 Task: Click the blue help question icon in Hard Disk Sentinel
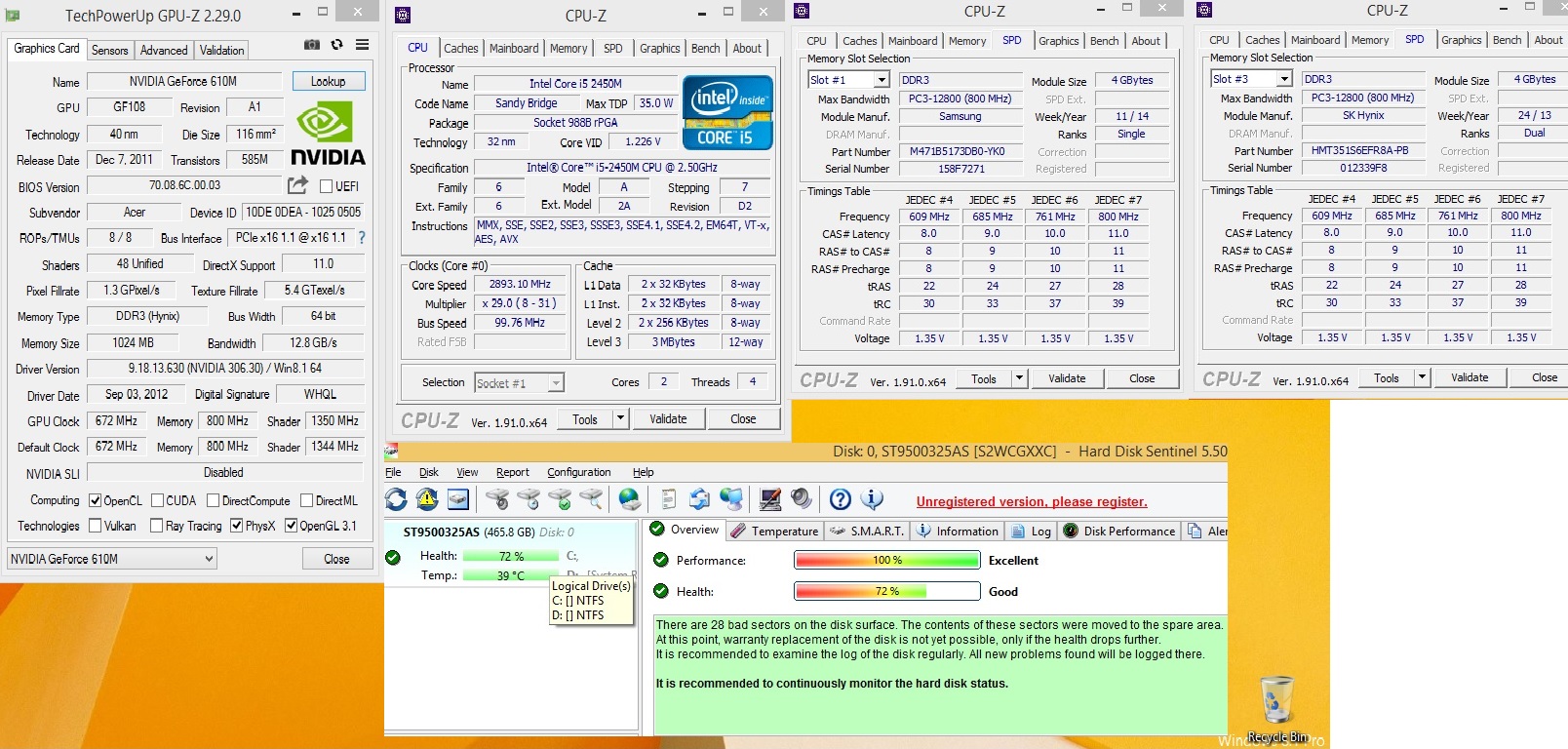pos(841,499)
